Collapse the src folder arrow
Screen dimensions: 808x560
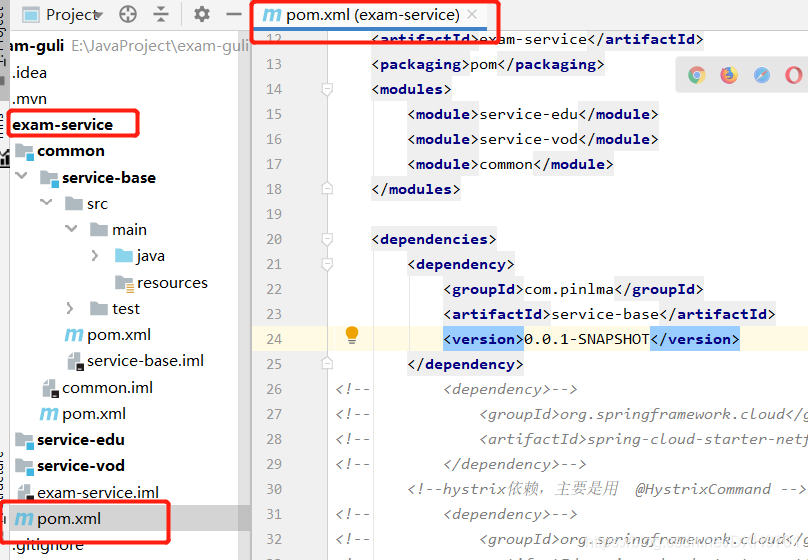(46, 202)
